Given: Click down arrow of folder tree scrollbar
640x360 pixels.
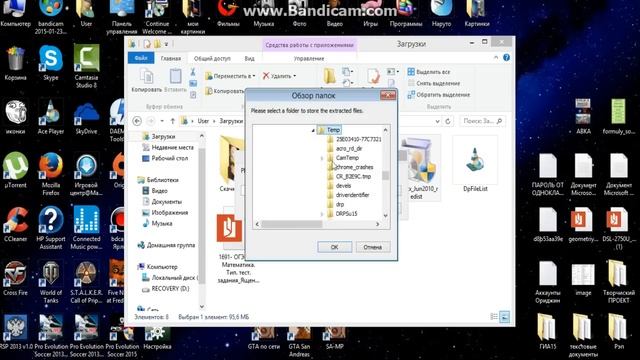Looking at the screenshot, I should 385,215.
